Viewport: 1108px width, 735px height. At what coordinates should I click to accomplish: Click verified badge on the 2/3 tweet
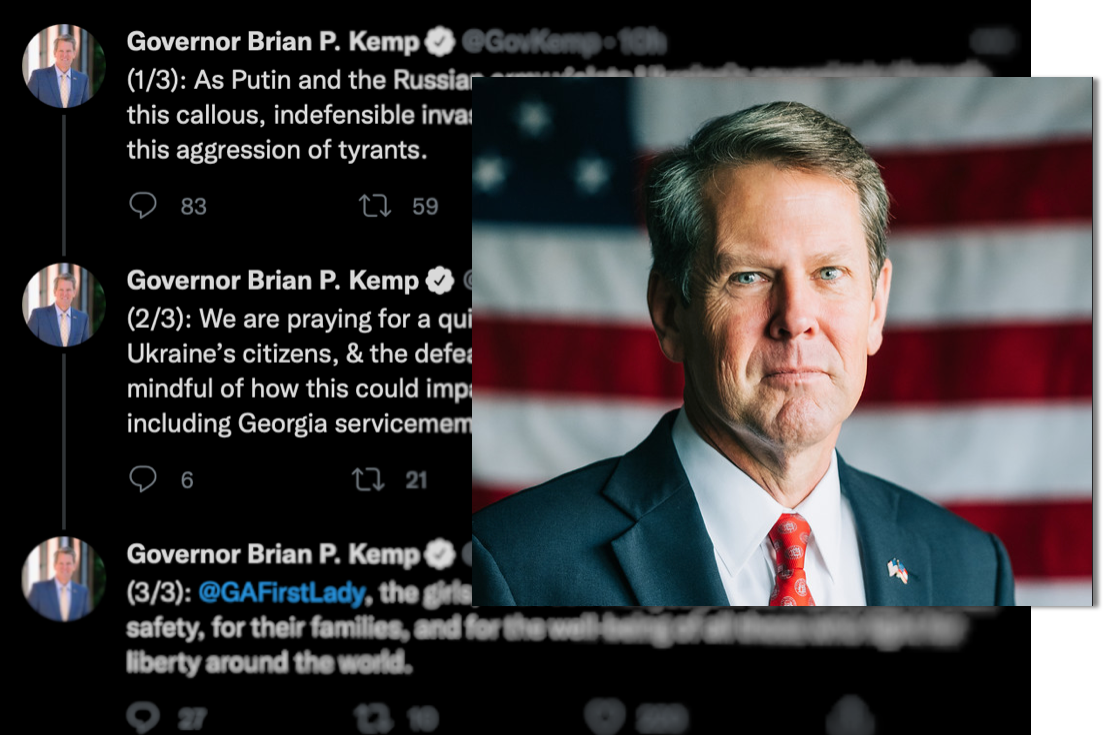[x=440, y=281]
